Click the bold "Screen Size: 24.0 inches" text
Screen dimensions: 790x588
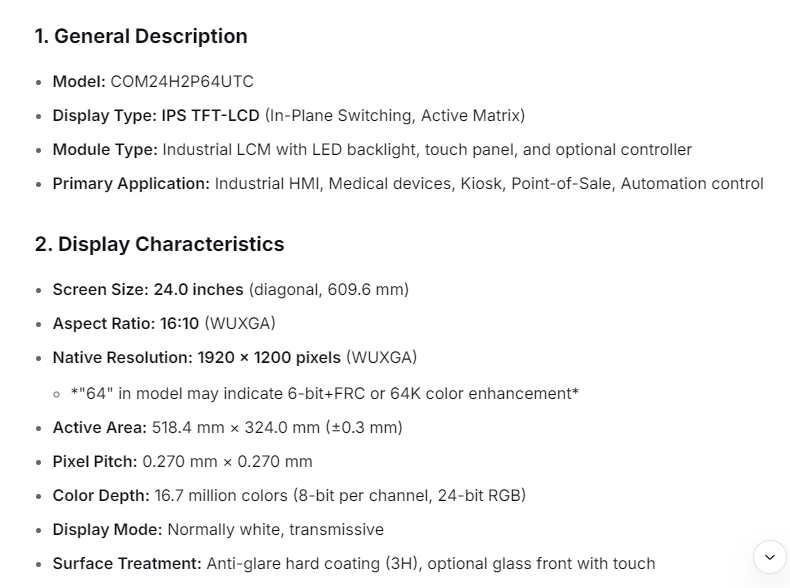[x=148, y=289]
